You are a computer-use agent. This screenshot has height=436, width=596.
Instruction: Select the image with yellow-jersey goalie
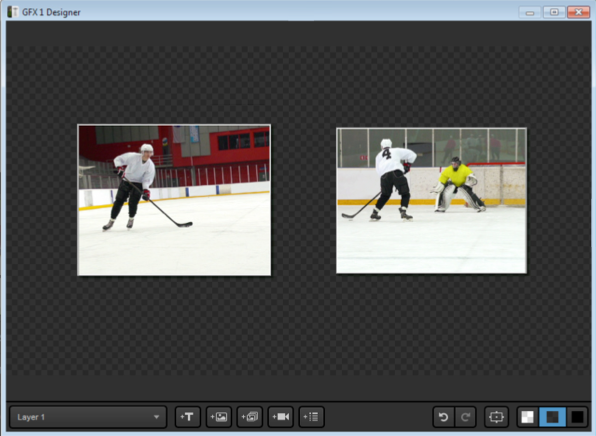coord(431,200)
